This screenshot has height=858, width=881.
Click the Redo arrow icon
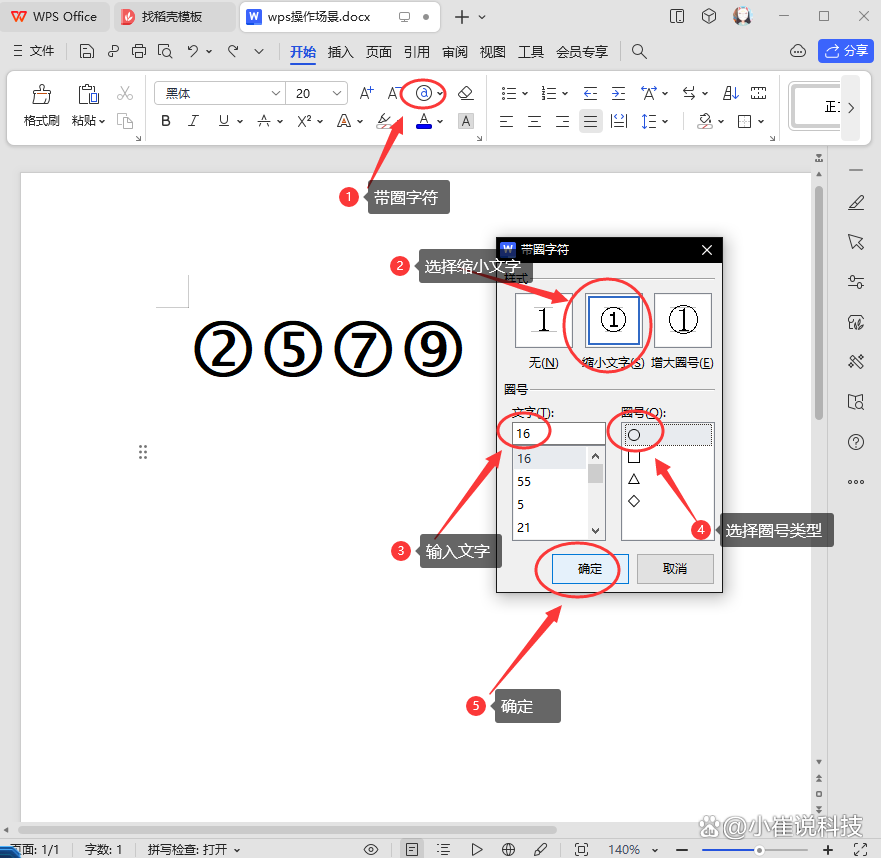coord(233,51)
